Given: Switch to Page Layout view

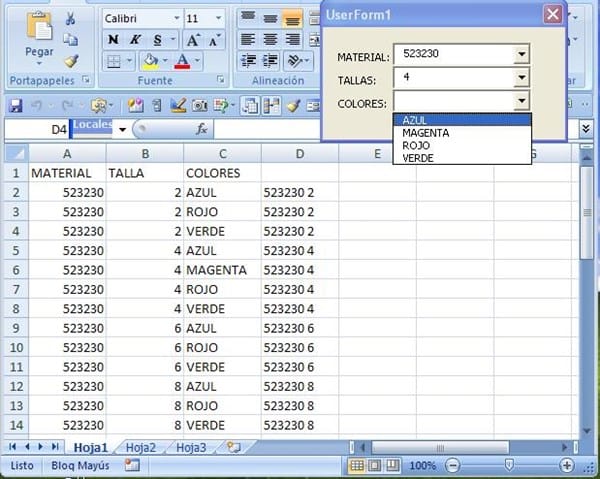Looking at the screenshot, I should (x=375, y=465).
